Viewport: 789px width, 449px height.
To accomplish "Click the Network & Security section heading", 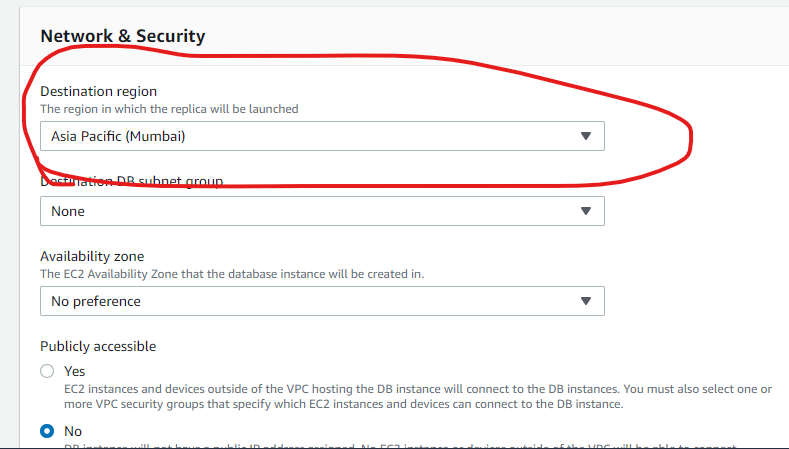I will pyautogui.click(x=122, y=36).
